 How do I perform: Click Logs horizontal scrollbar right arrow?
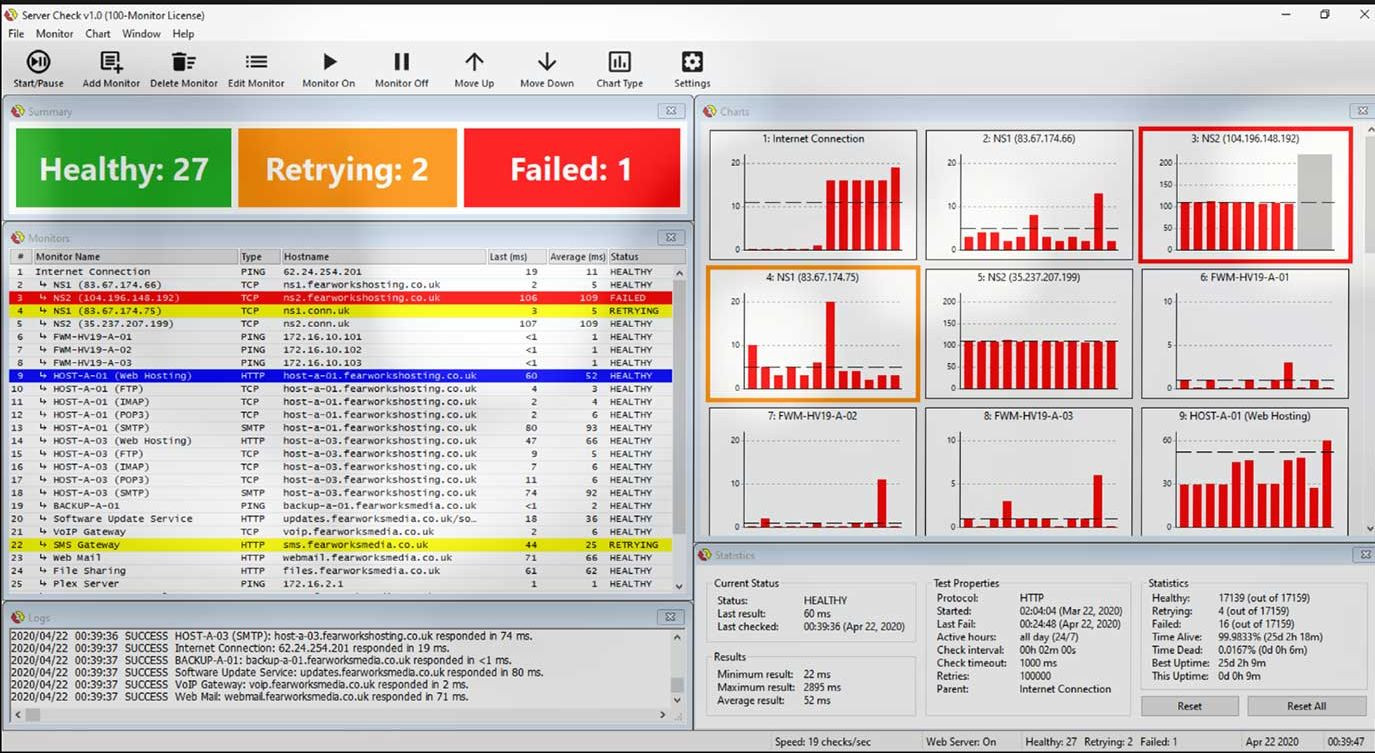tap(662, 715)
